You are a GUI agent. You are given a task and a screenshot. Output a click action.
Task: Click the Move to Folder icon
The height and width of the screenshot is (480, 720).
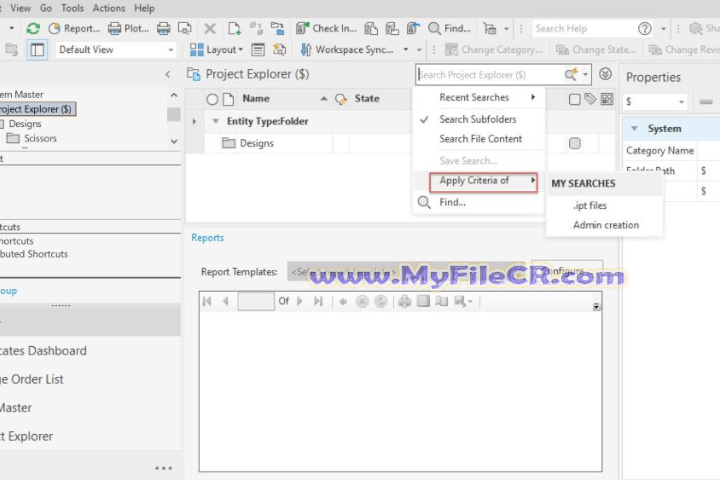tap(277, 28)
